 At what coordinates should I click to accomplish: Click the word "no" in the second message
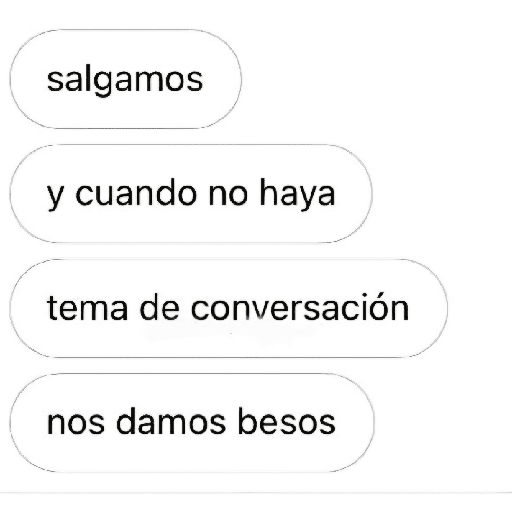228,197
